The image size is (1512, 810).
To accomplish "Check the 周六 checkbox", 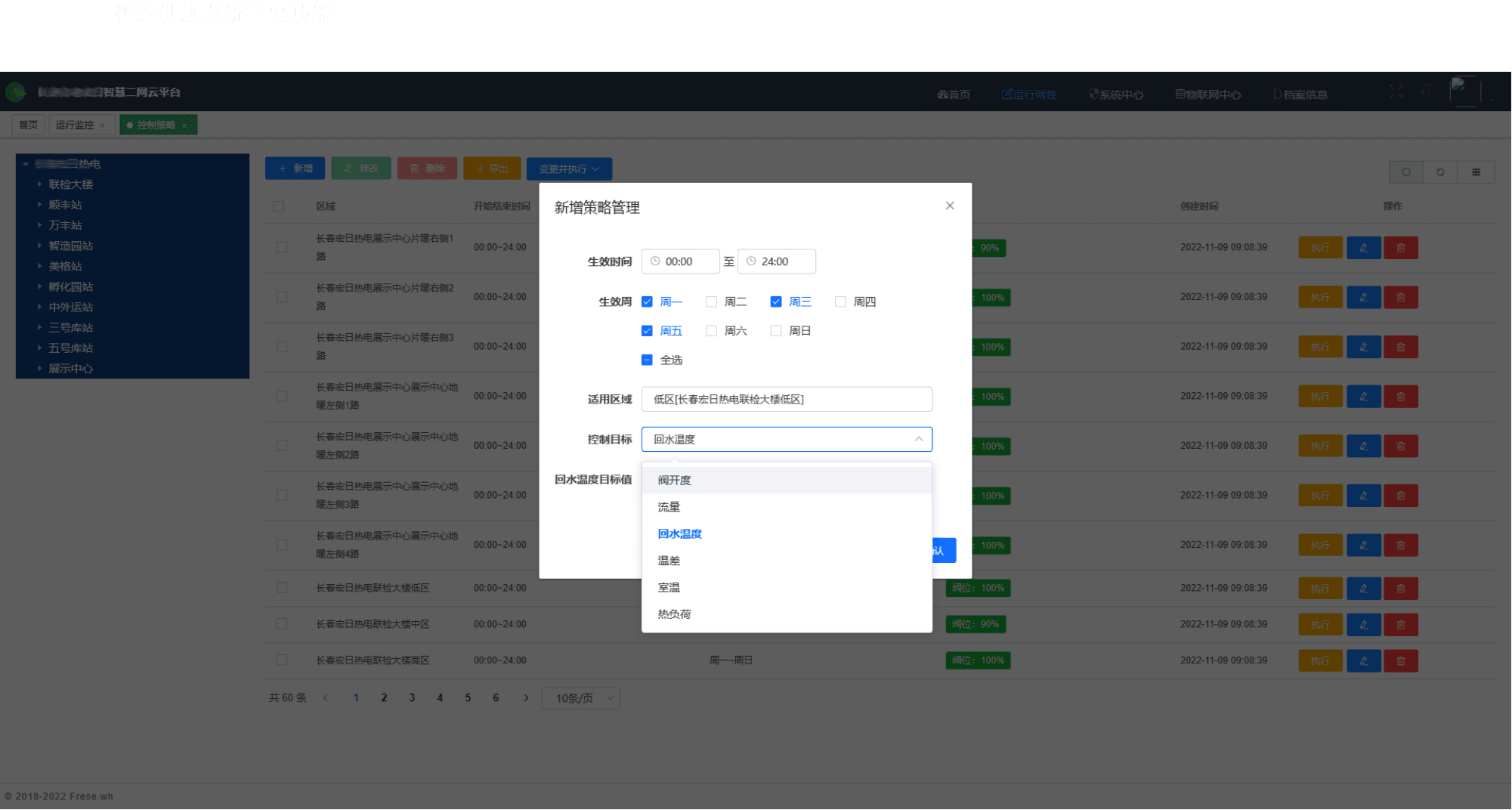I will pos(711,330).
